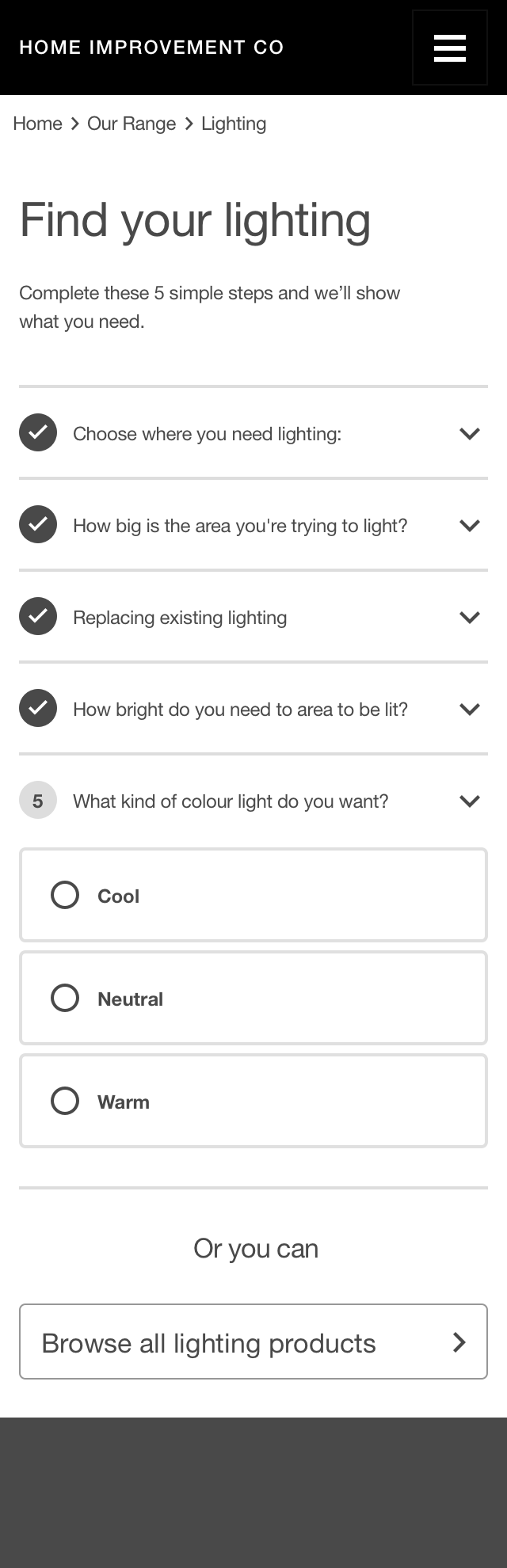Expand the 'Replacing existing lighting' chevron

[470, 617]
